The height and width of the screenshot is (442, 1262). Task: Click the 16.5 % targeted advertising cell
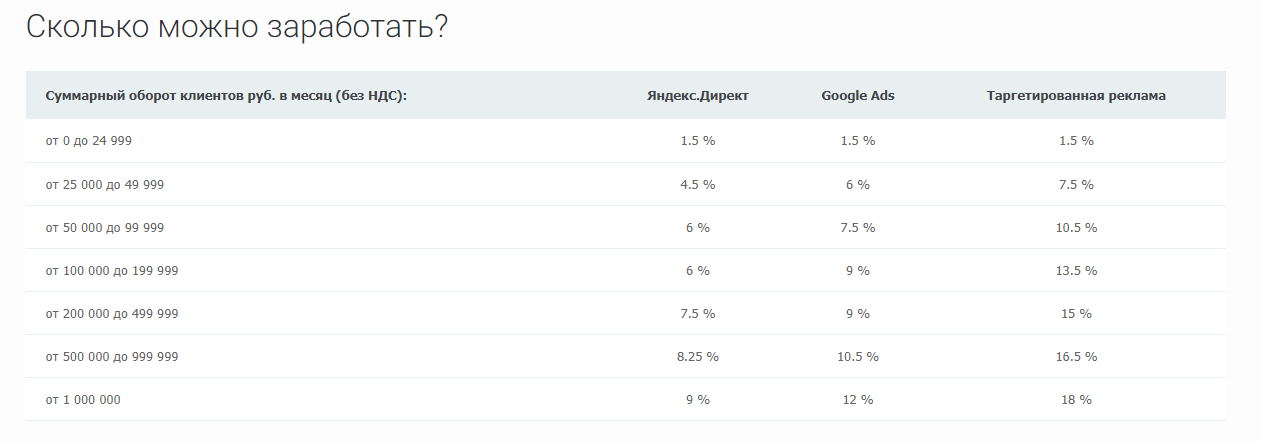pos(1076,357)
